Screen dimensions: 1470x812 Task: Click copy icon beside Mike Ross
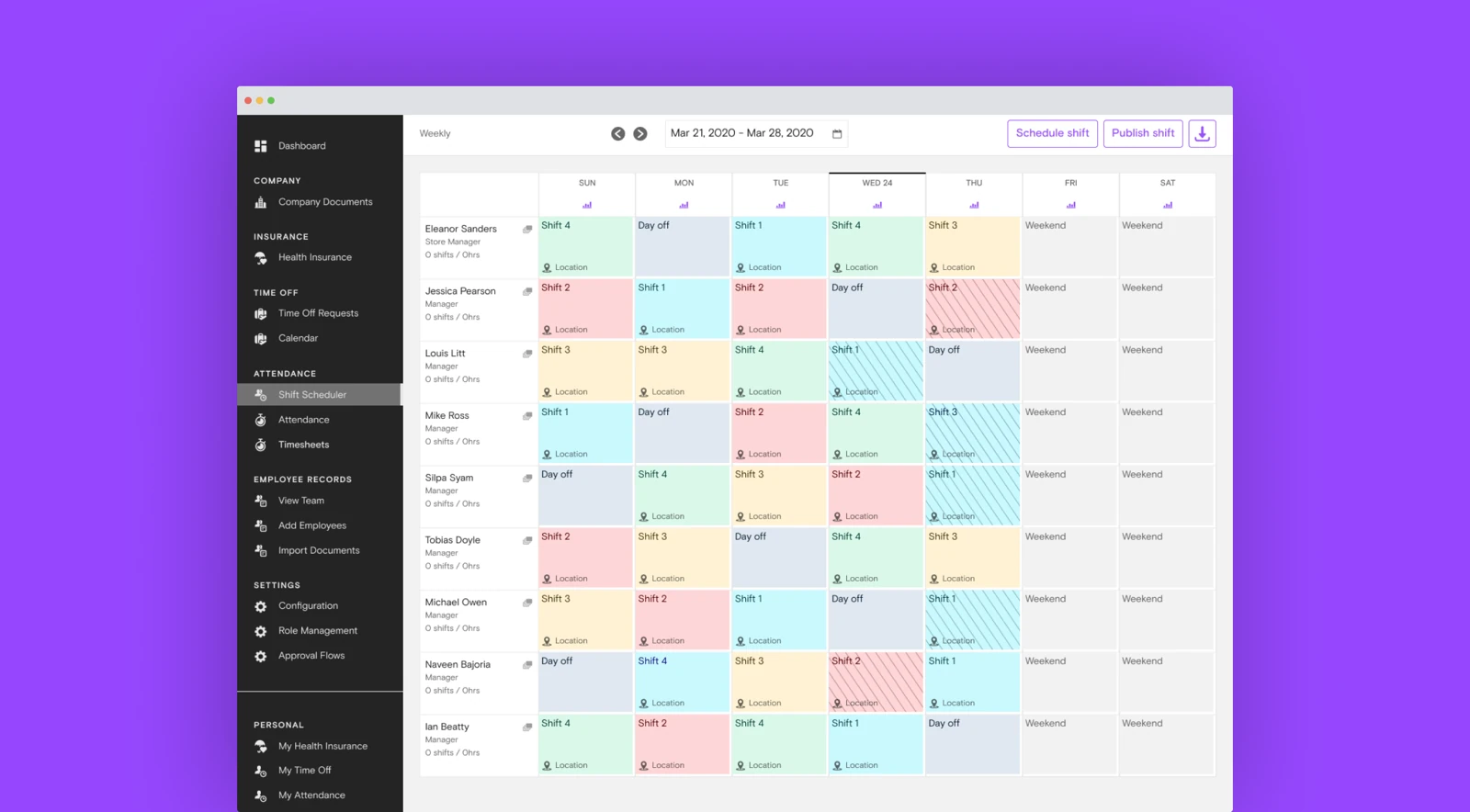(527, 416)
